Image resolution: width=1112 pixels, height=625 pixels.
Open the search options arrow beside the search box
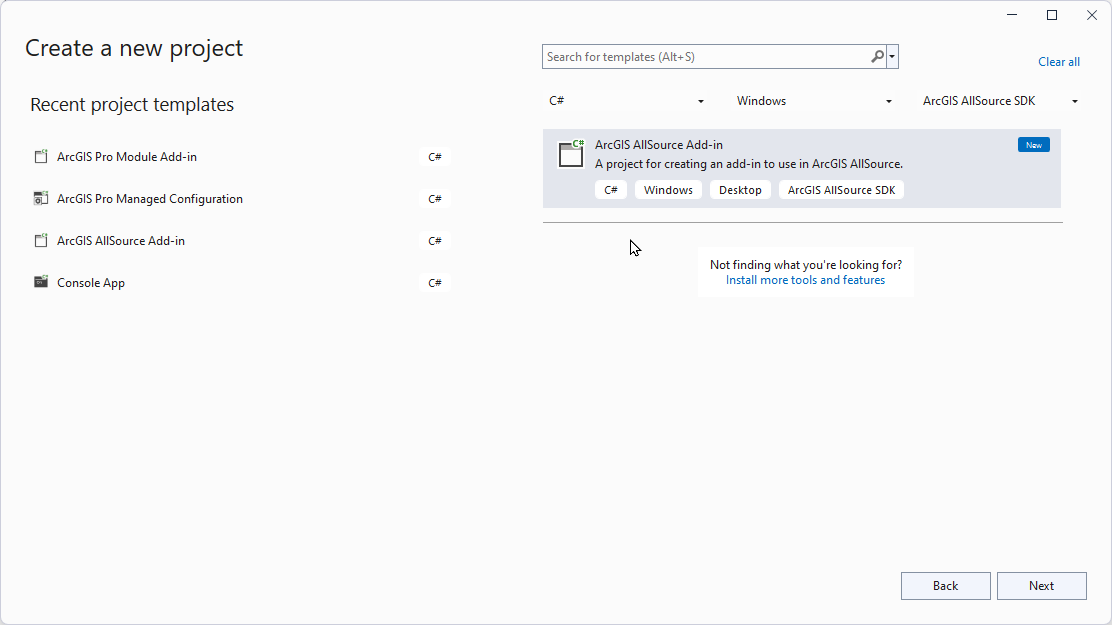point(891,56)
